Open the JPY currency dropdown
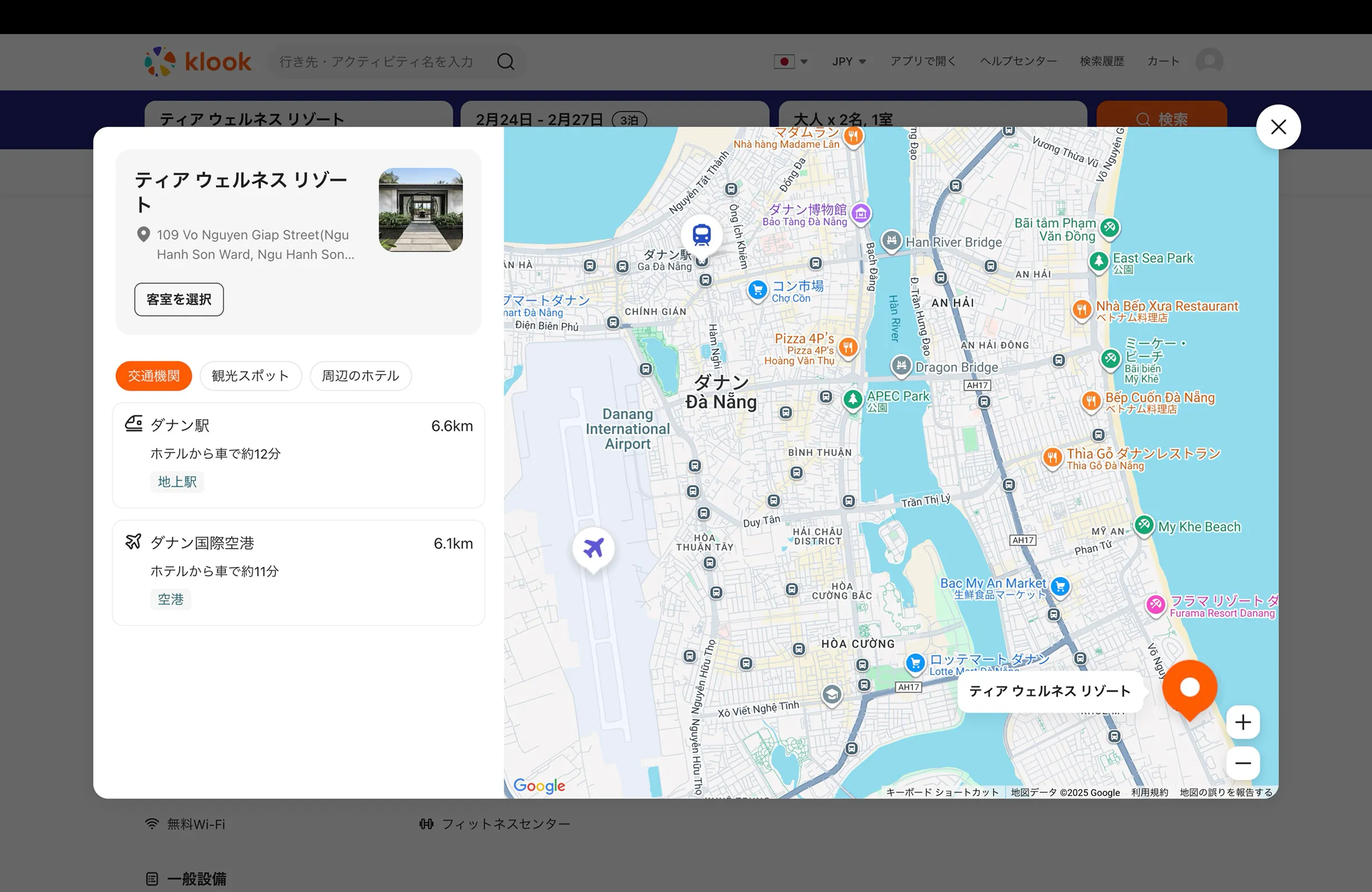Screen dimensions: 1372x892 click(x=848, y=62)
